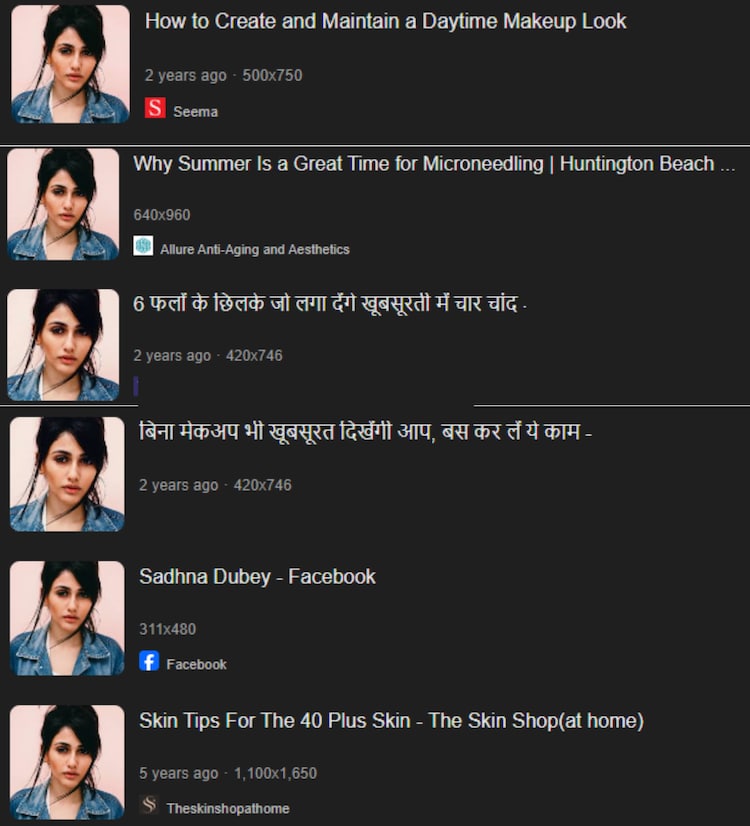Select thumbnail beside Daytime Makeup Look result
Image resolution: width=750 pixels, height=826 pixels.
70,64
